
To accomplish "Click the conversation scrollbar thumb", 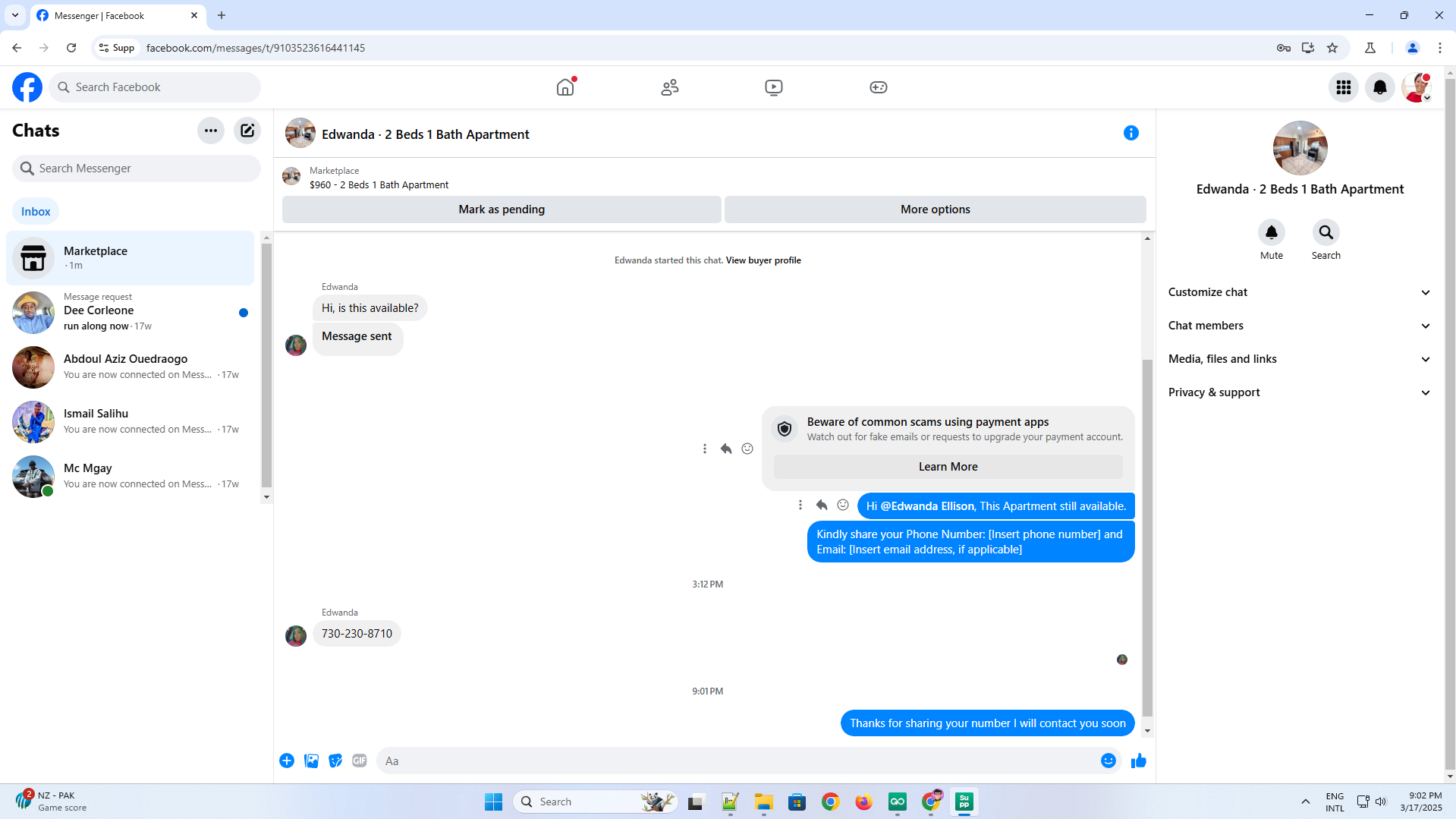I will coord(1147,537).
